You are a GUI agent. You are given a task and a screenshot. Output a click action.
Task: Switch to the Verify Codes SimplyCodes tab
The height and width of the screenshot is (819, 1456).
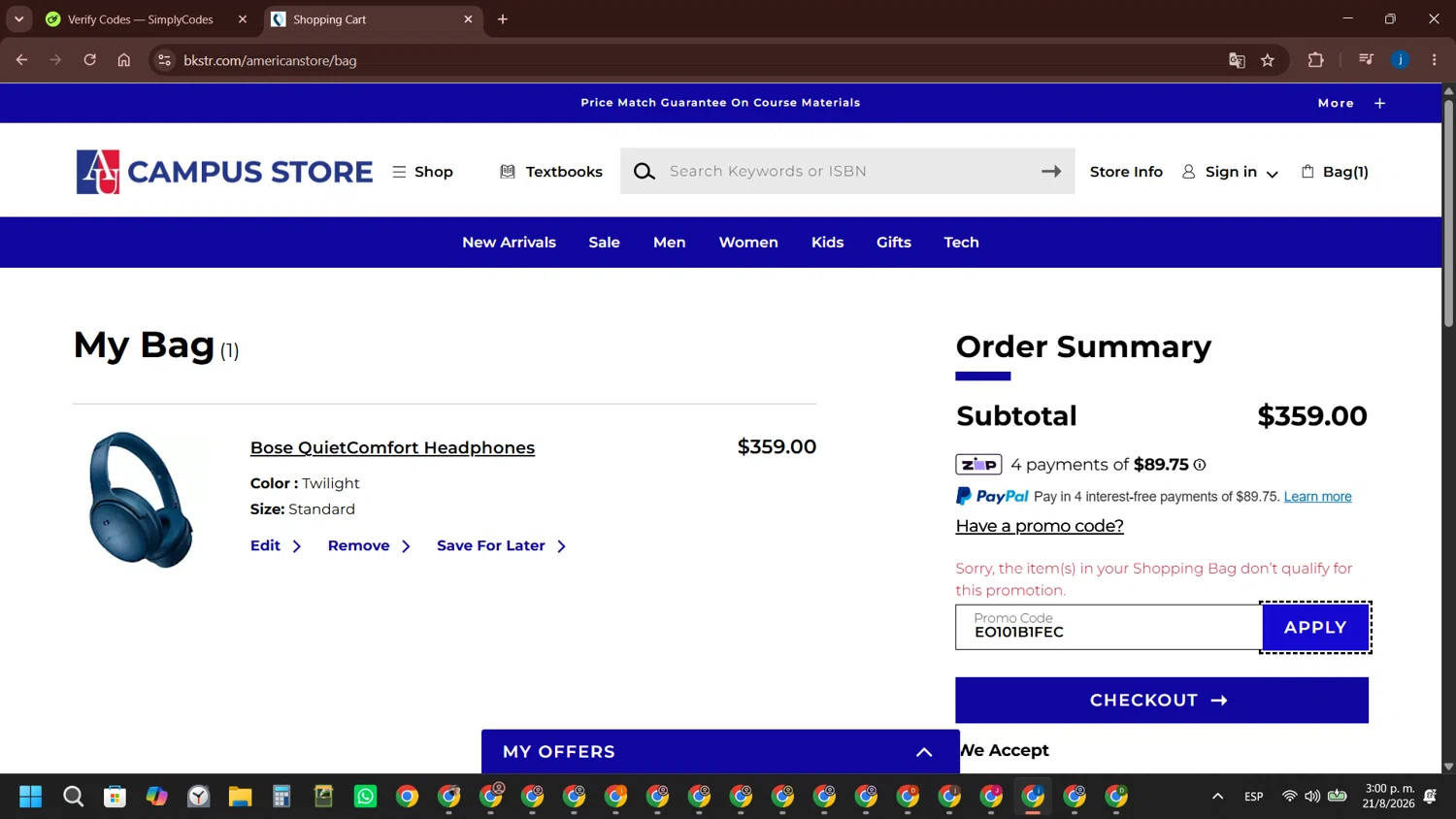[141, 19]
